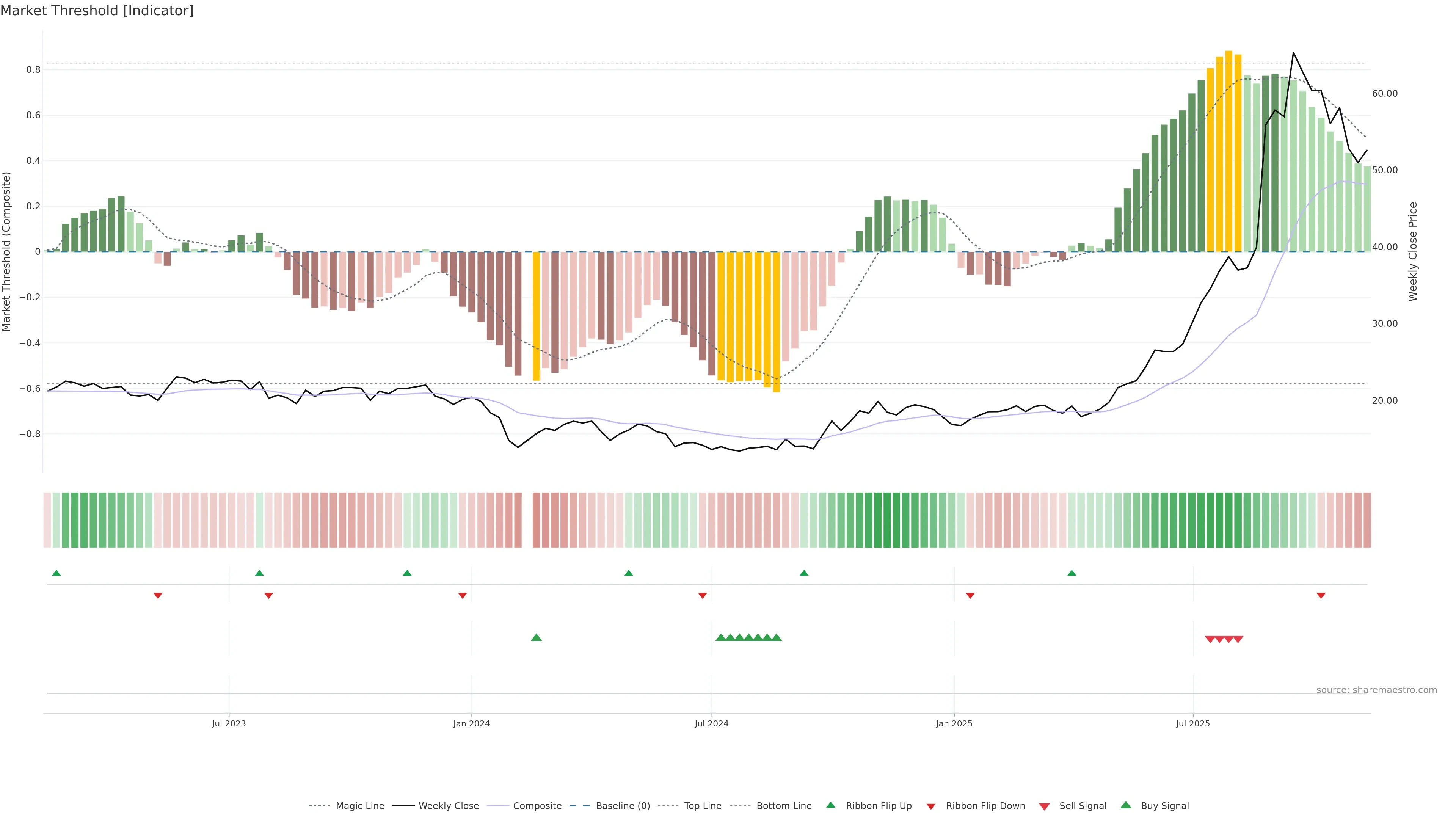Viewport: 1456px width, 819px height.
Task: Hide the Composite series via legend
Action: point(537,806)
